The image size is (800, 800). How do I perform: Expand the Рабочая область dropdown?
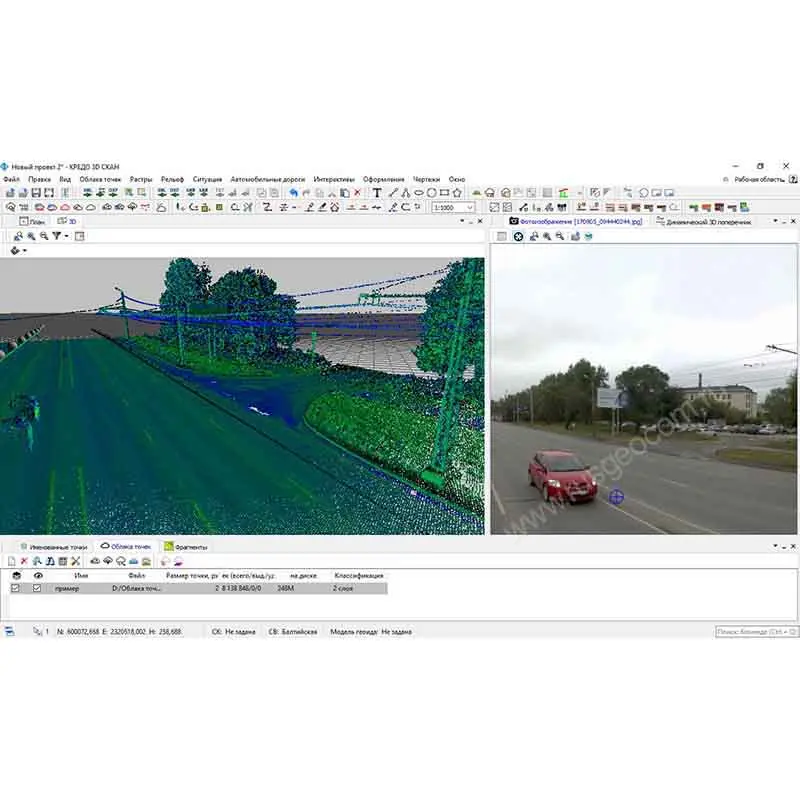[793, 179]
